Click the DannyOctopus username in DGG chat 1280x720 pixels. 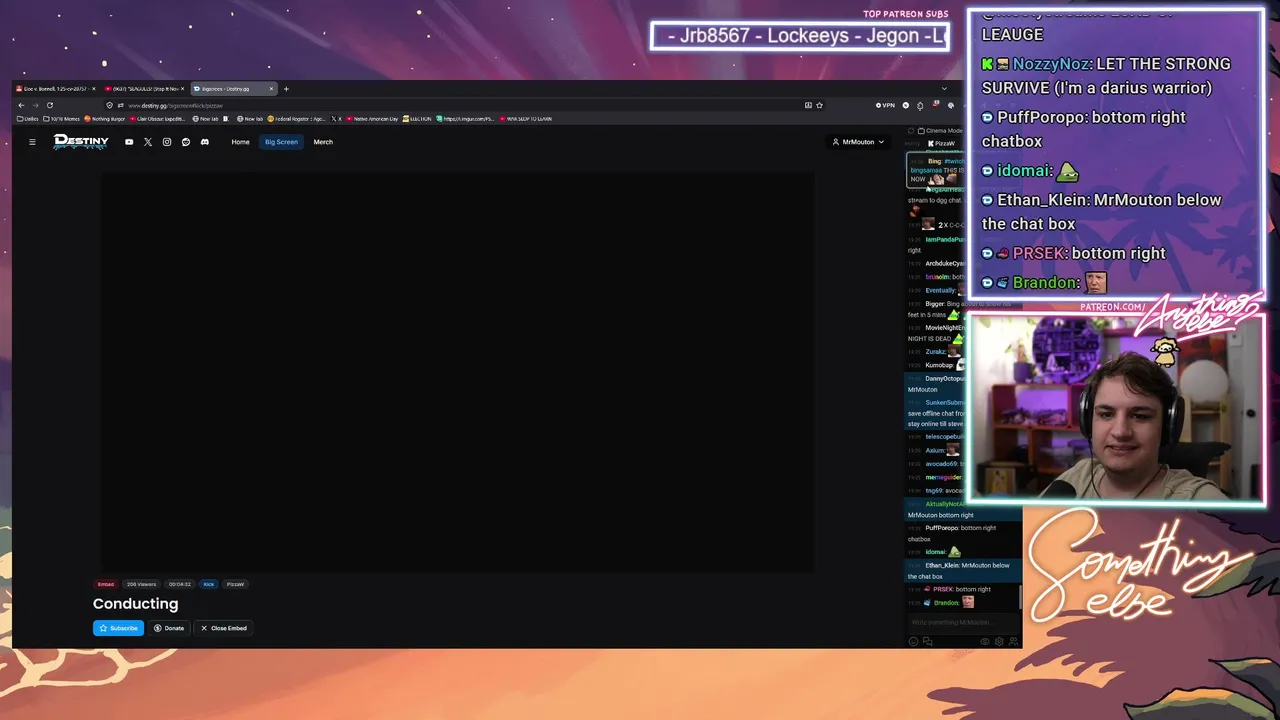(945, 379)
